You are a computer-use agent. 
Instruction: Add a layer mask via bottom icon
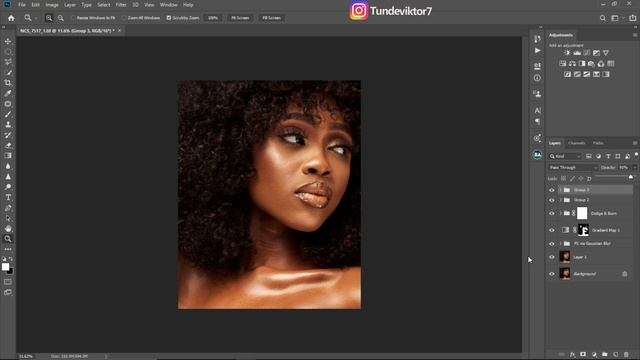pos(583,354)
